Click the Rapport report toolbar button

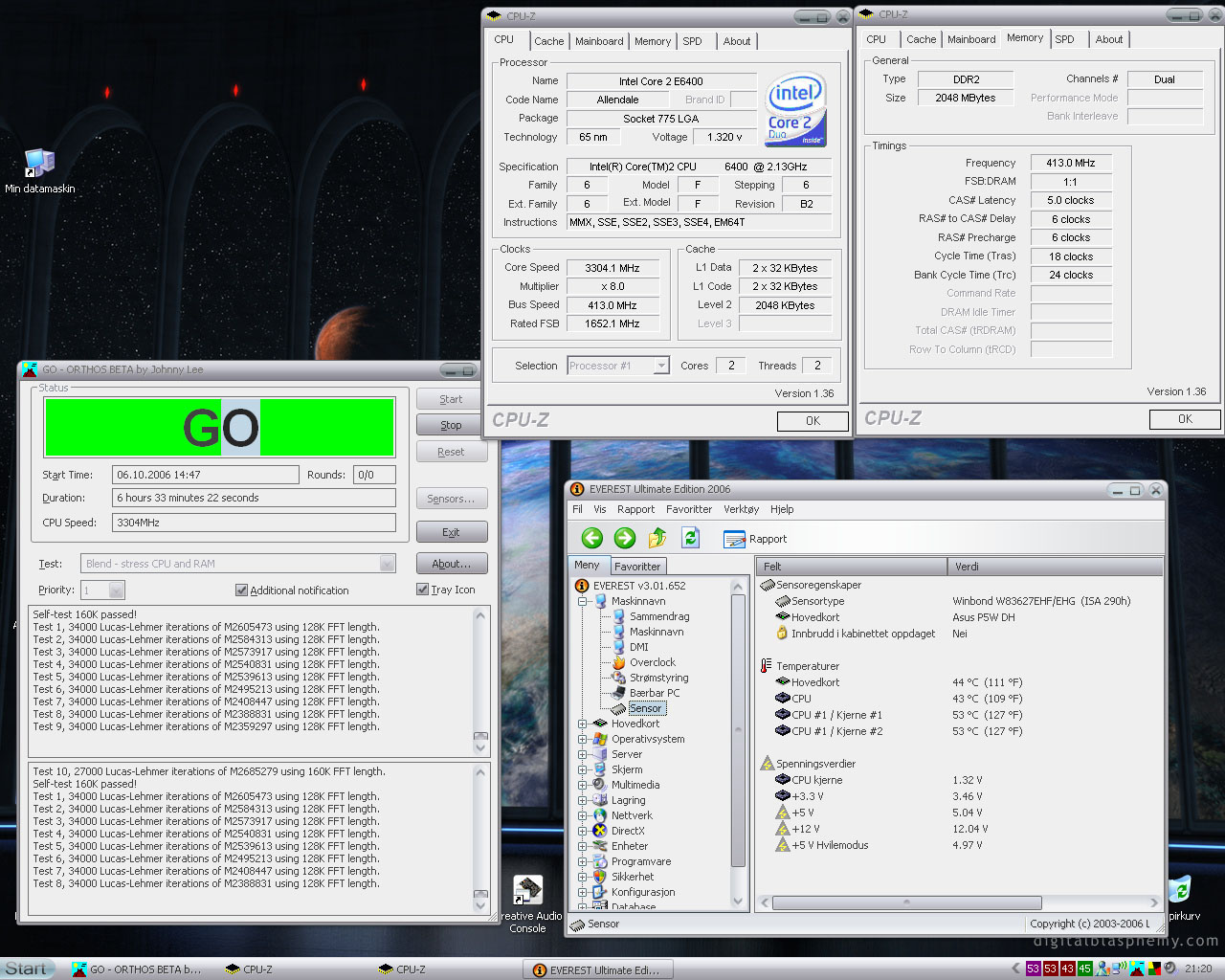coord(755,539)
